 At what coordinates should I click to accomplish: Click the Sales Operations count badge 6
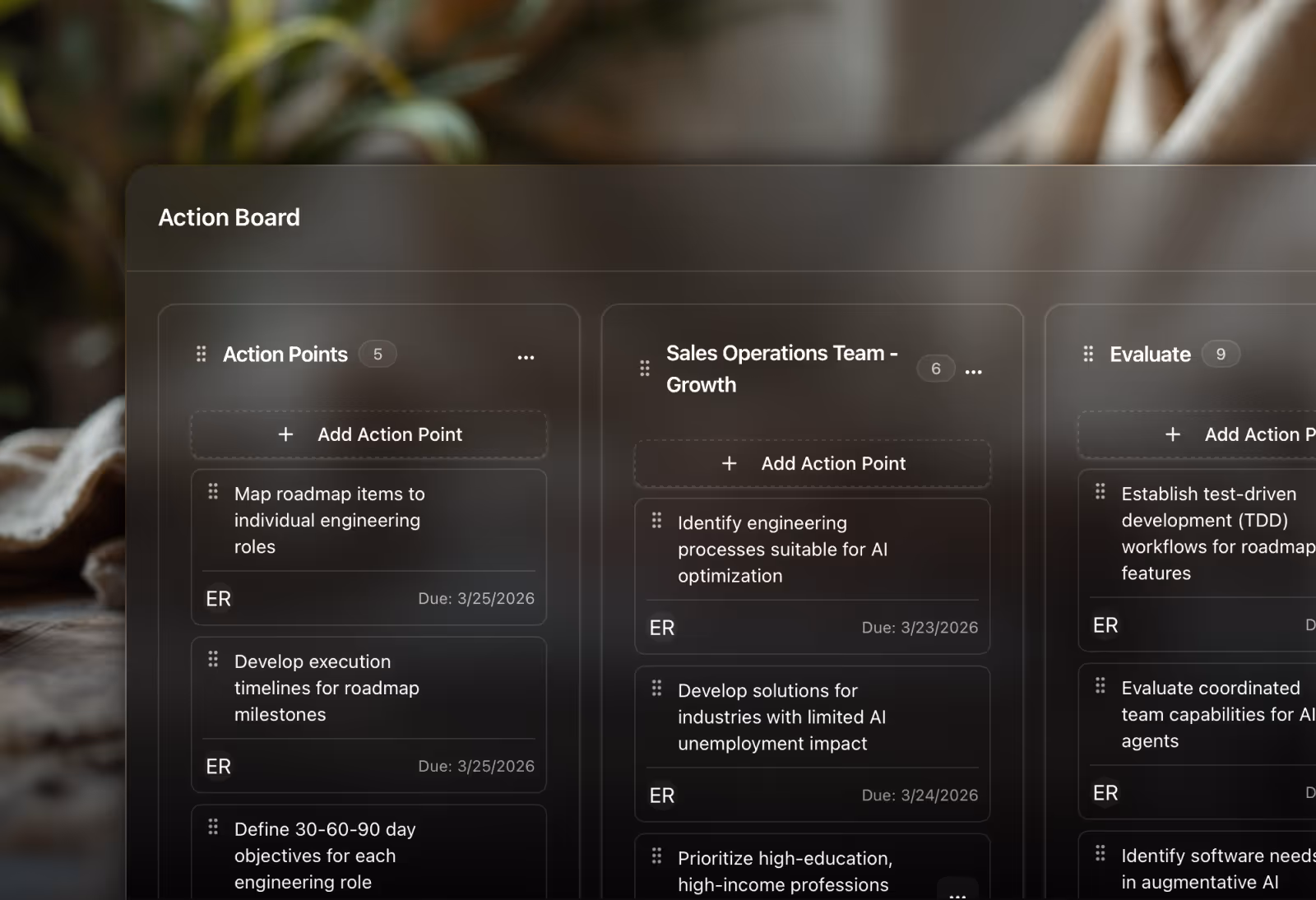(936, 369)
